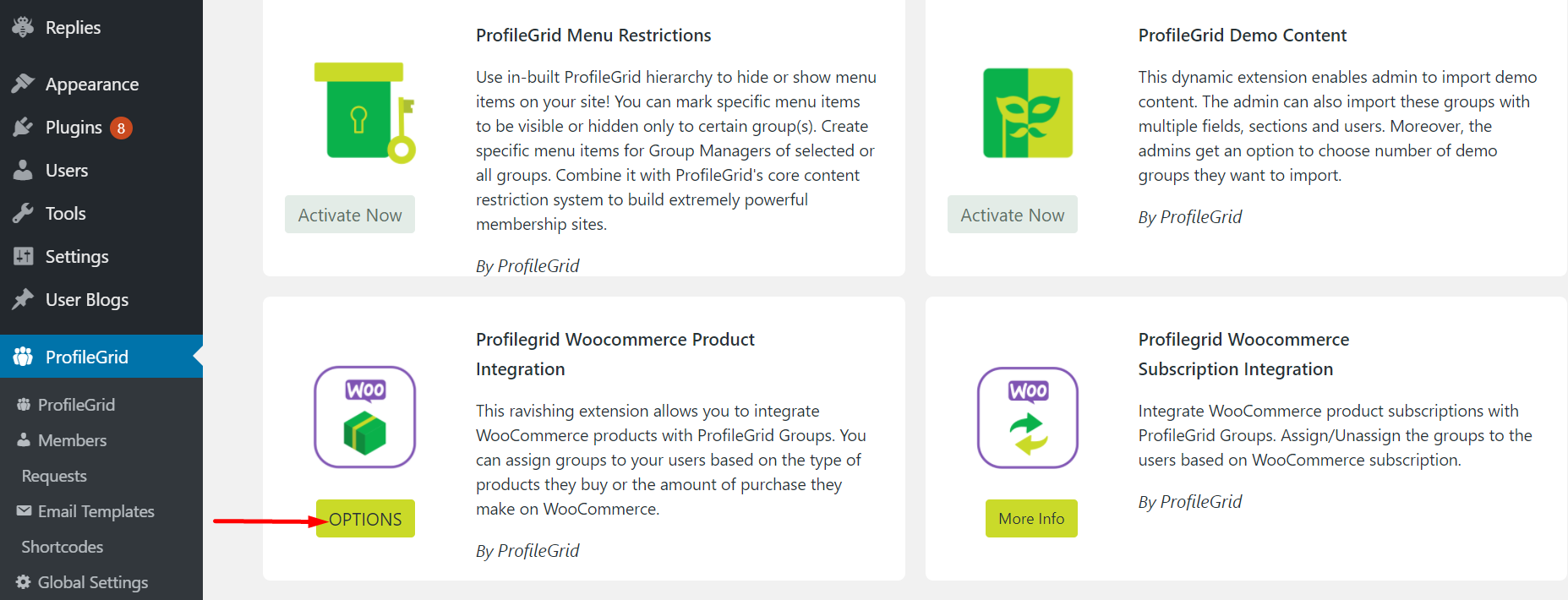Image resolution: width=1568 pixels, height=600 pixels.
Task: Click the ProfileGrid people icon in sidebar
Action: coord(23,356)
